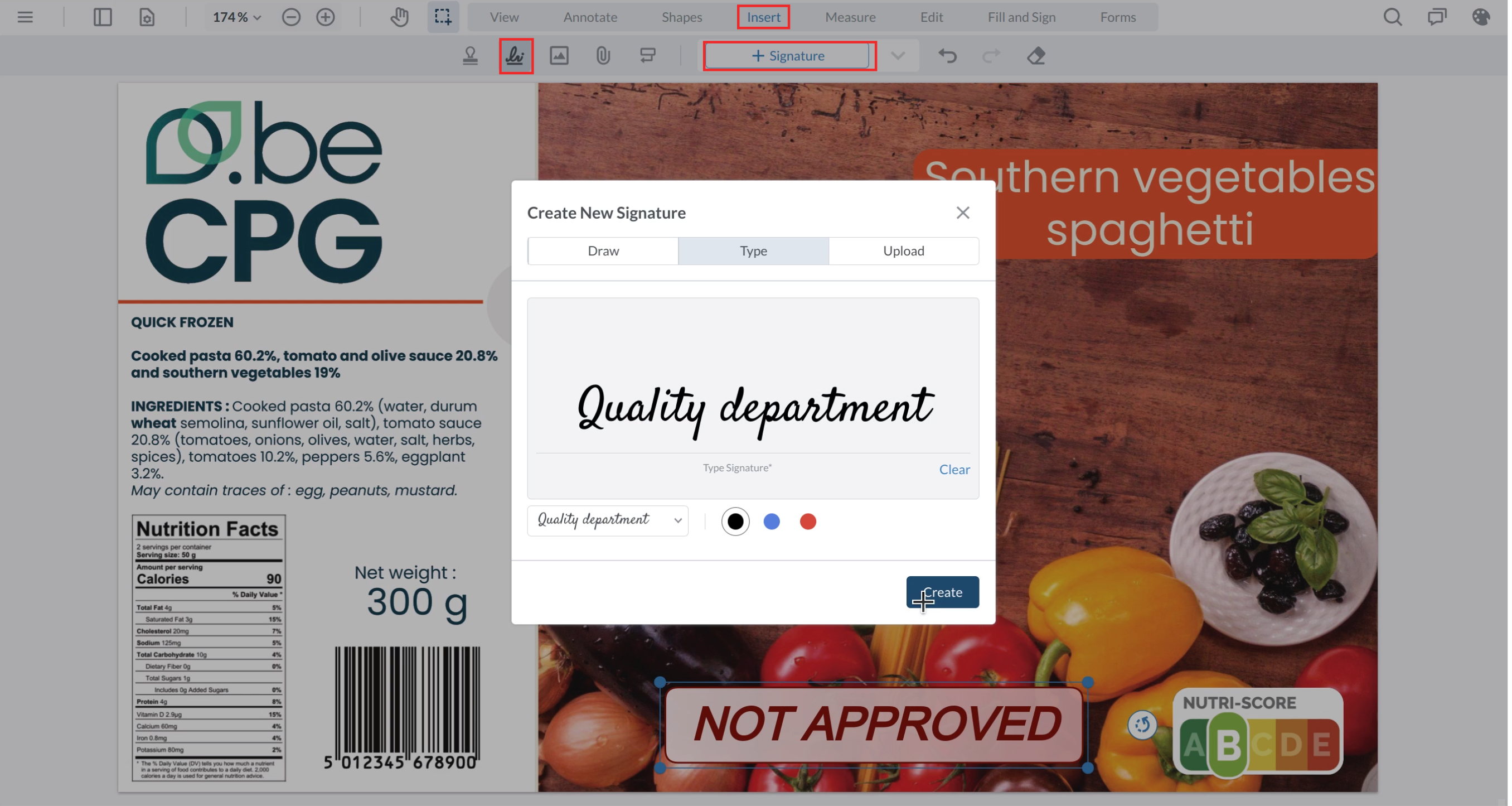Close the Create New Signature dialog
The width and height of the screenshot is (1512, 806).
point(963,213)
